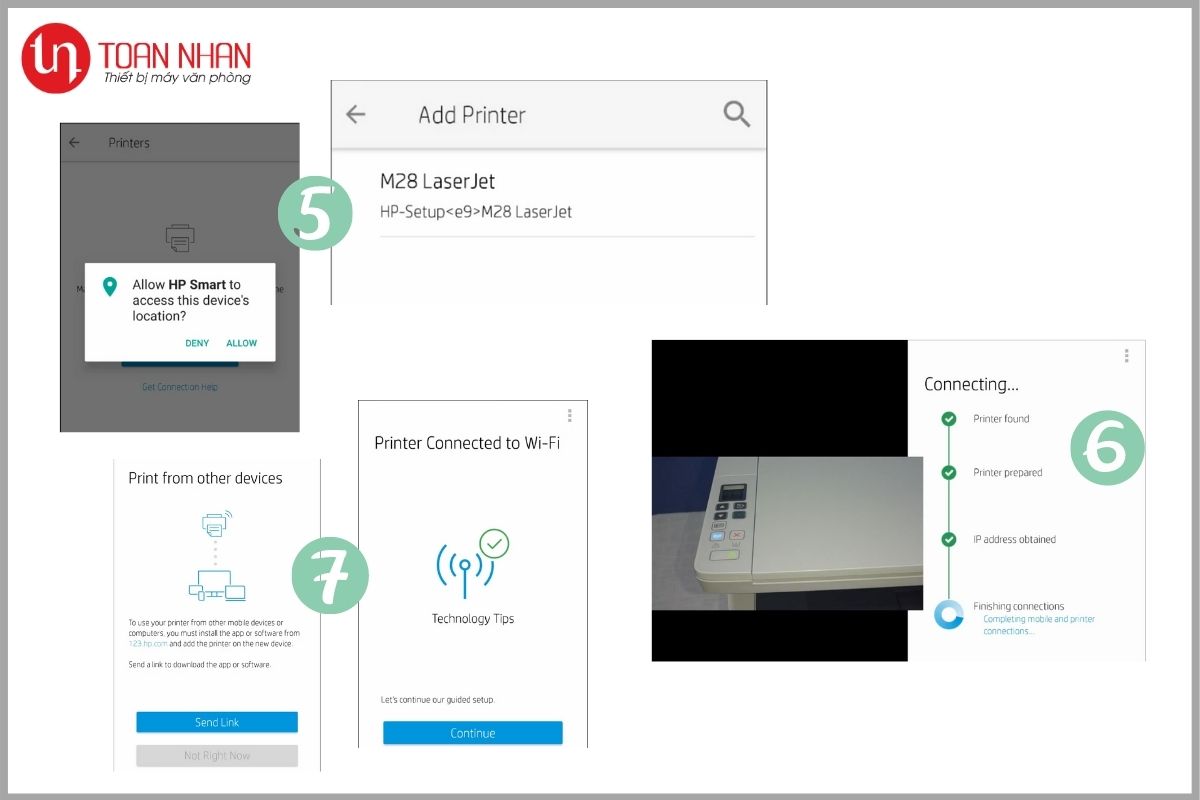Click the Finishing connections progress spinner
Viewport: 1200px width, 800px height.
click(949, 614)
